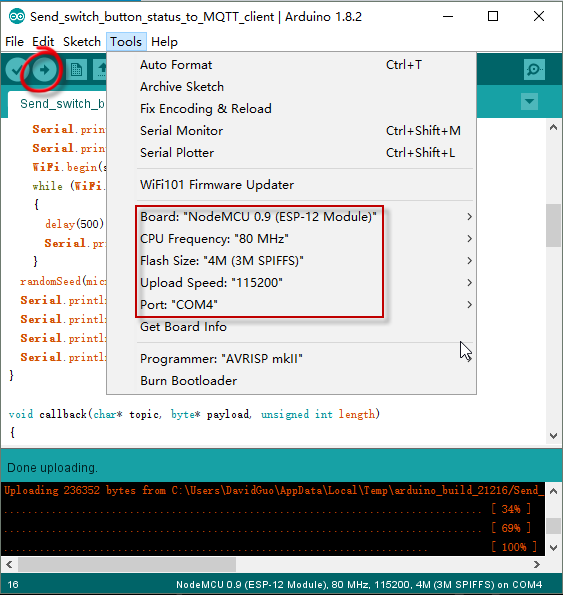The height and width of the screenshot is (595, 563).
Task: Click Get Board Info
Action: pos(291,327)
